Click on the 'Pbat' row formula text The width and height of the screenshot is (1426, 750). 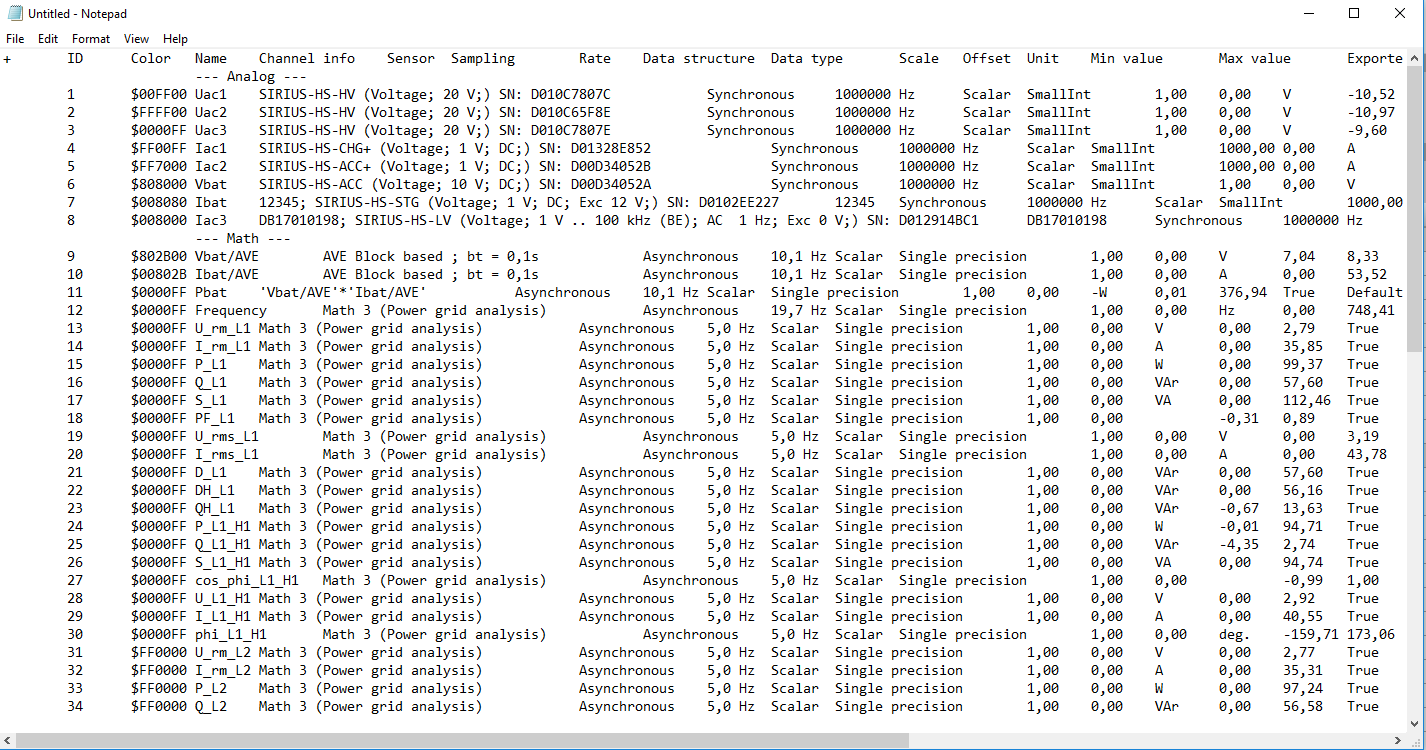click(343, 292)
